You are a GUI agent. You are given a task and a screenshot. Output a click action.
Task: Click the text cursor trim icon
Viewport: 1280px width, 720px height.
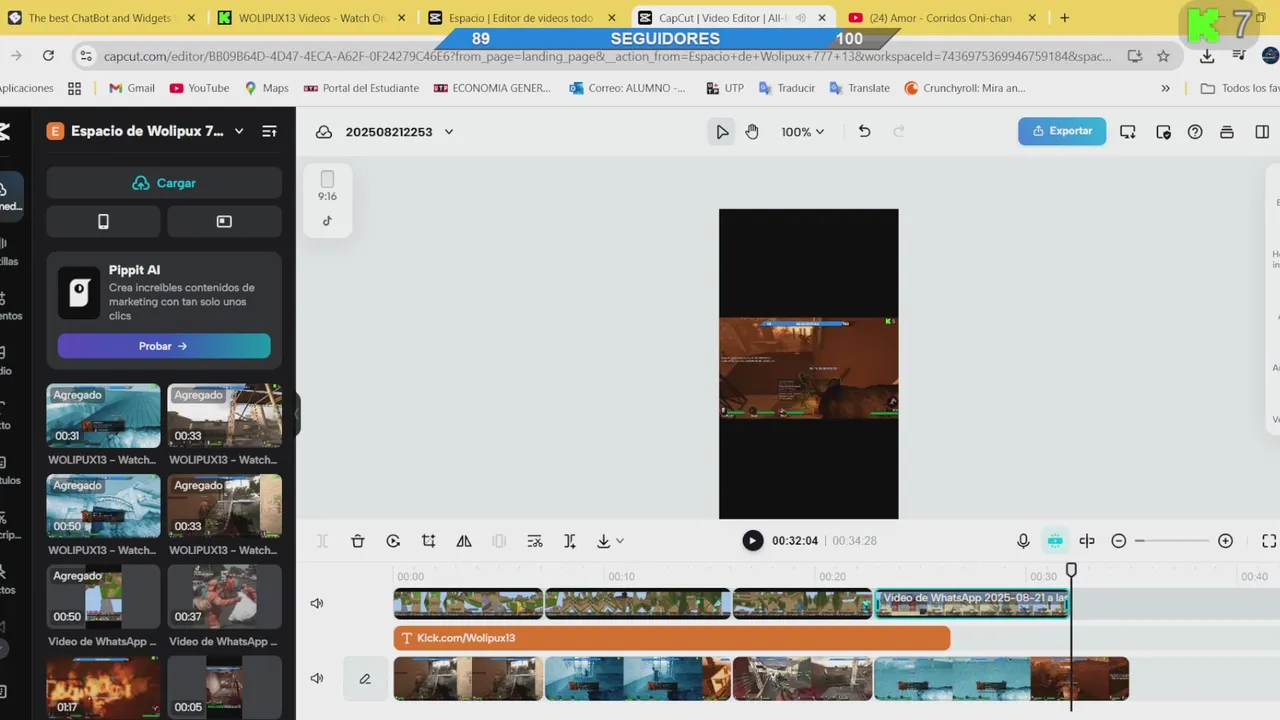coord(570,541)
